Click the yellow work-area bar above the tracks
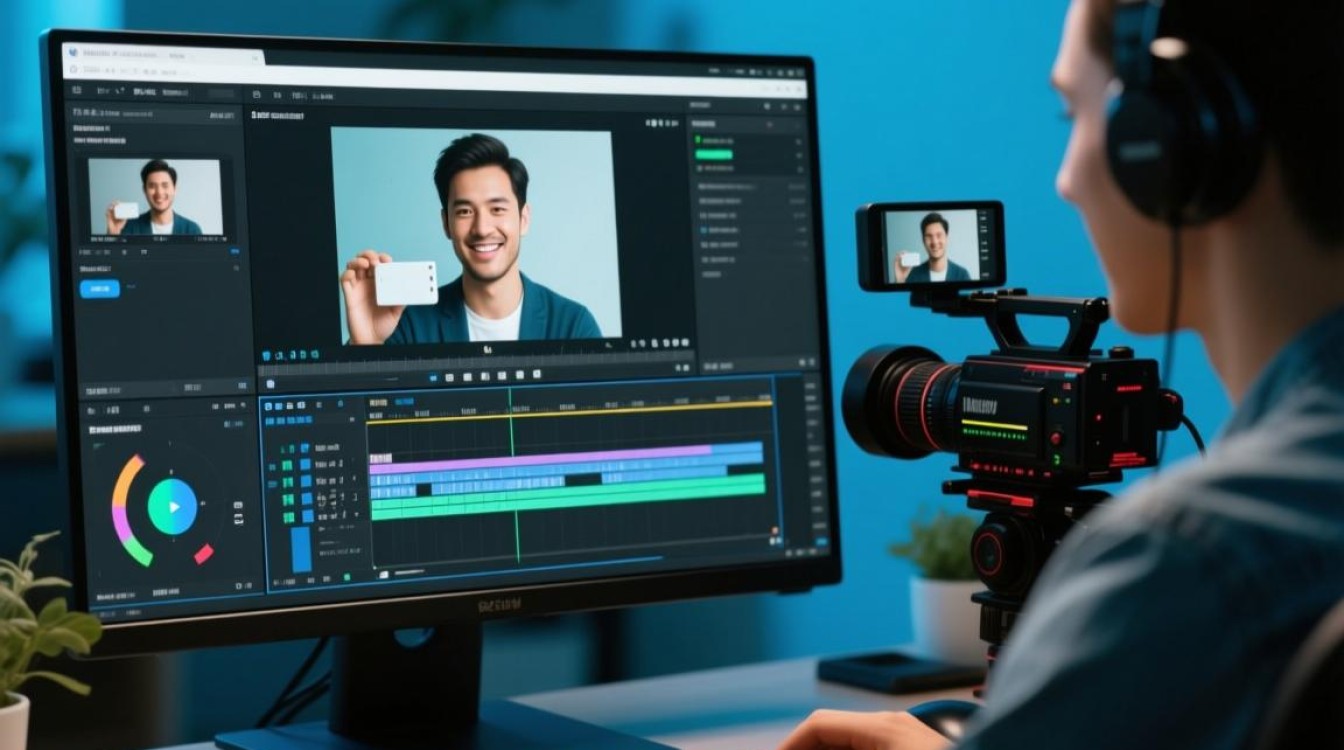The height and width of the screenshot is (750, 1344). (569, 412)
